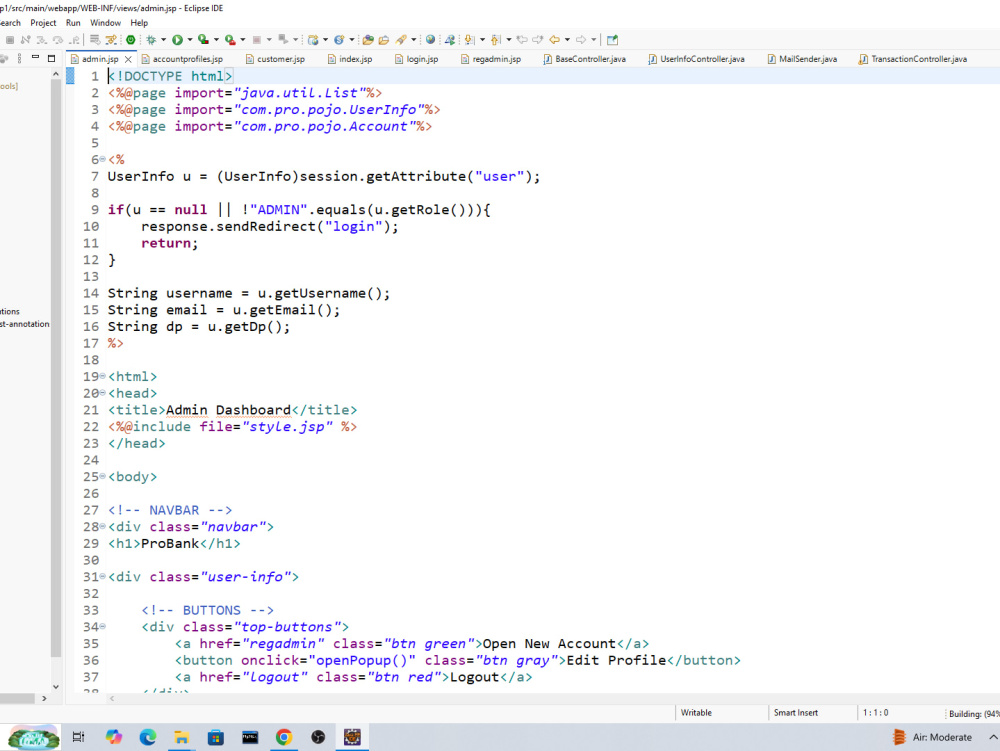This screenshot has width=1000, height=751.
Task: Collapse head fold at line 20
Action: click(103, 393)
